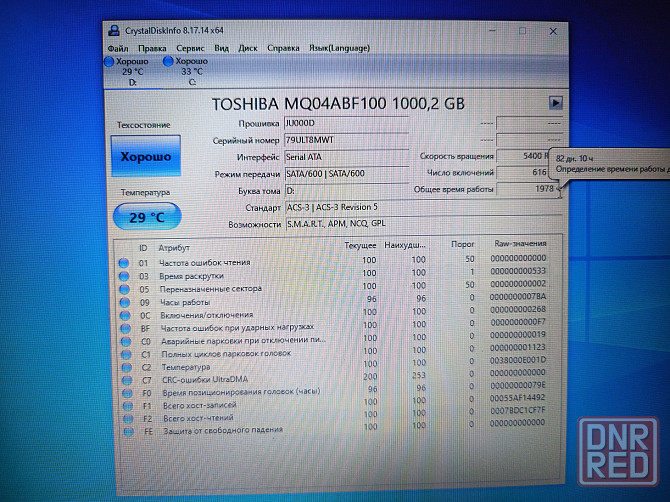Open the Язык(Language) menu
This screenshot has height=502, width=670.
339,48
